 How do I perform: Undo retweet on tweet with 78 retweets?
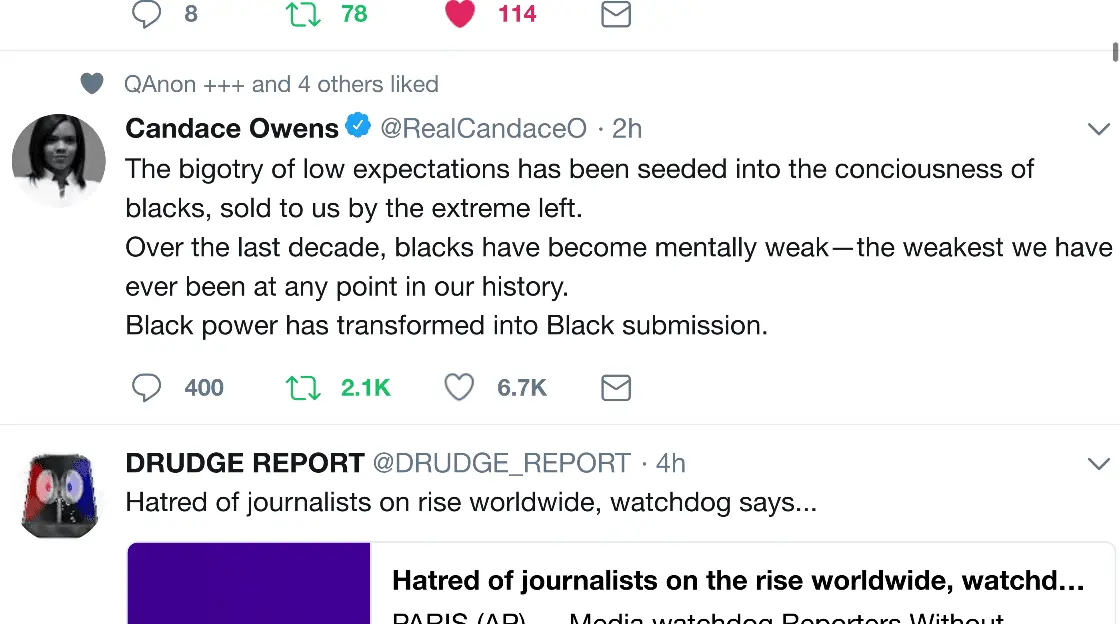(x=303, y=14)
